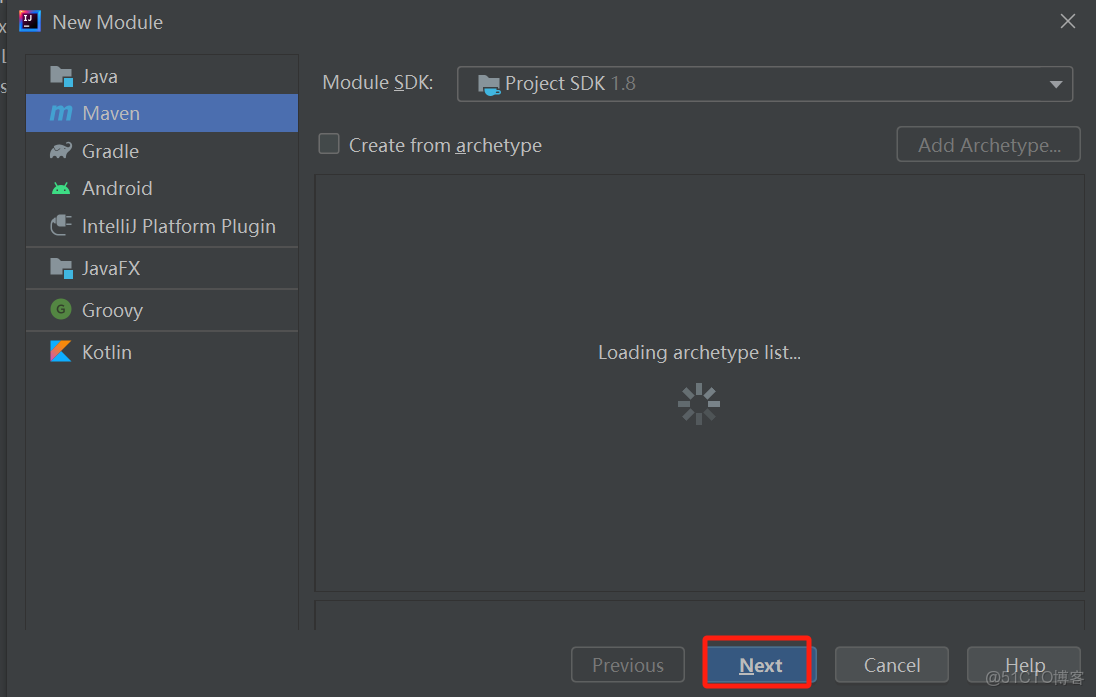Open Help for New Module
Screen dimensions: 1096x697
1024,665
